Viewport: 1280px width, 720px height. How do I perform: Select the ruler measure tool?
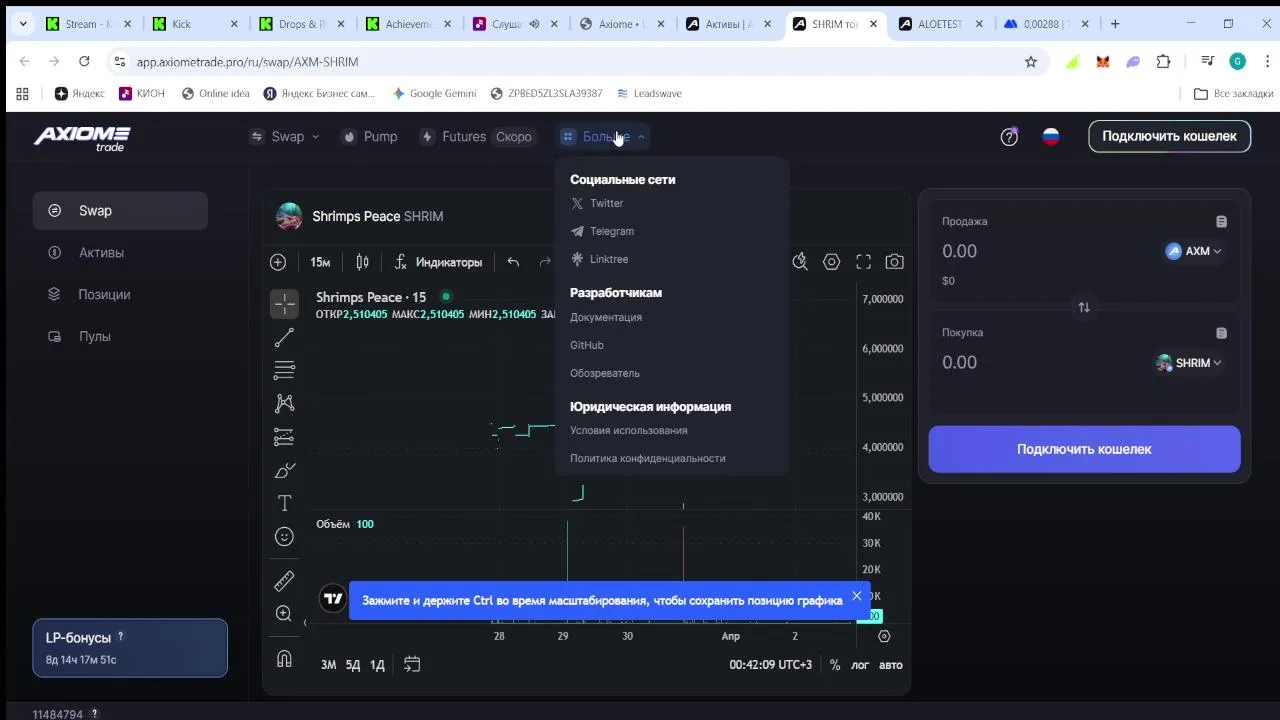[x=284, y=581]
